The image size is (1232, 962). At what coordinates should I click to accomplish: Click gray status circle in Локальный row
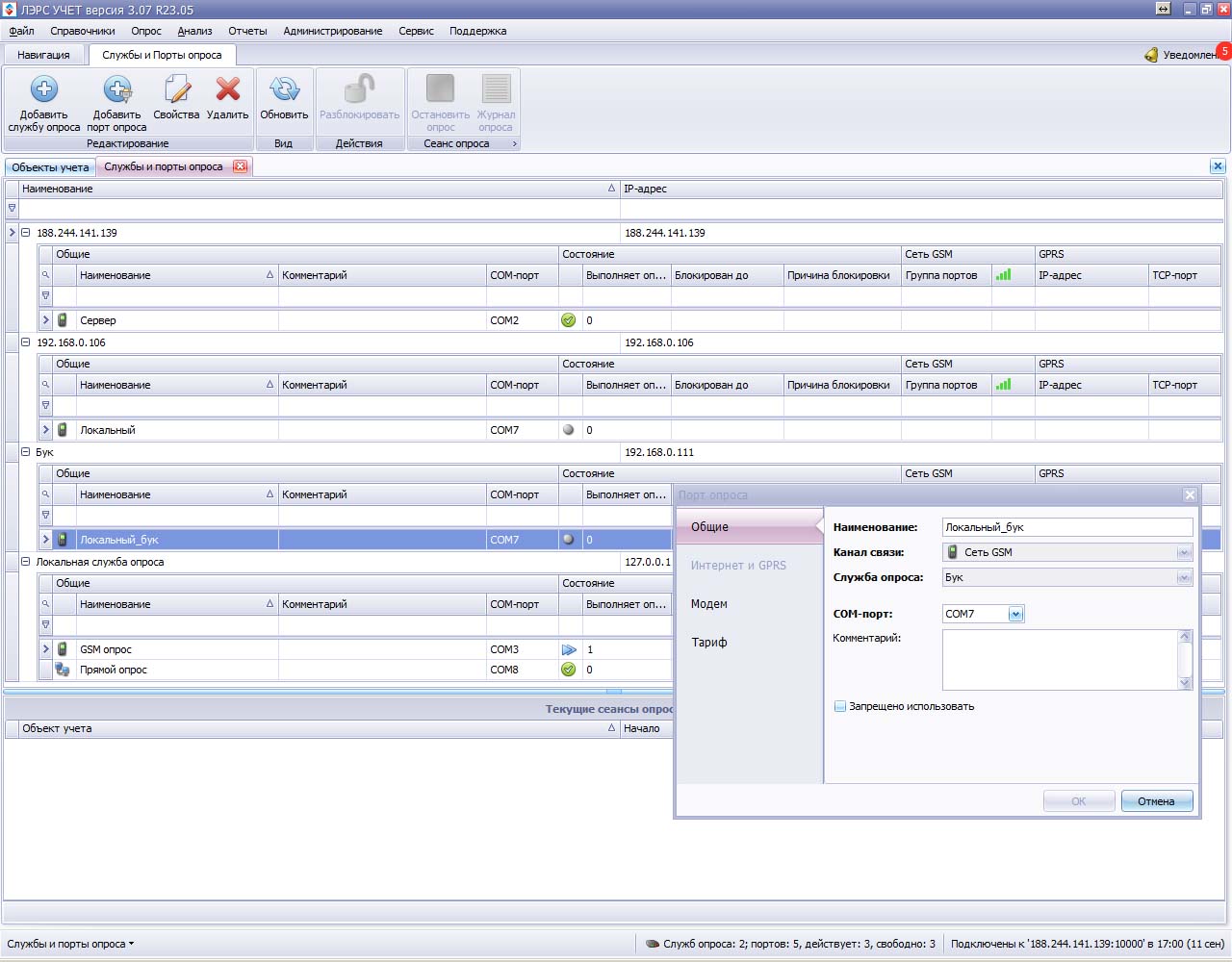coord(568,430)
